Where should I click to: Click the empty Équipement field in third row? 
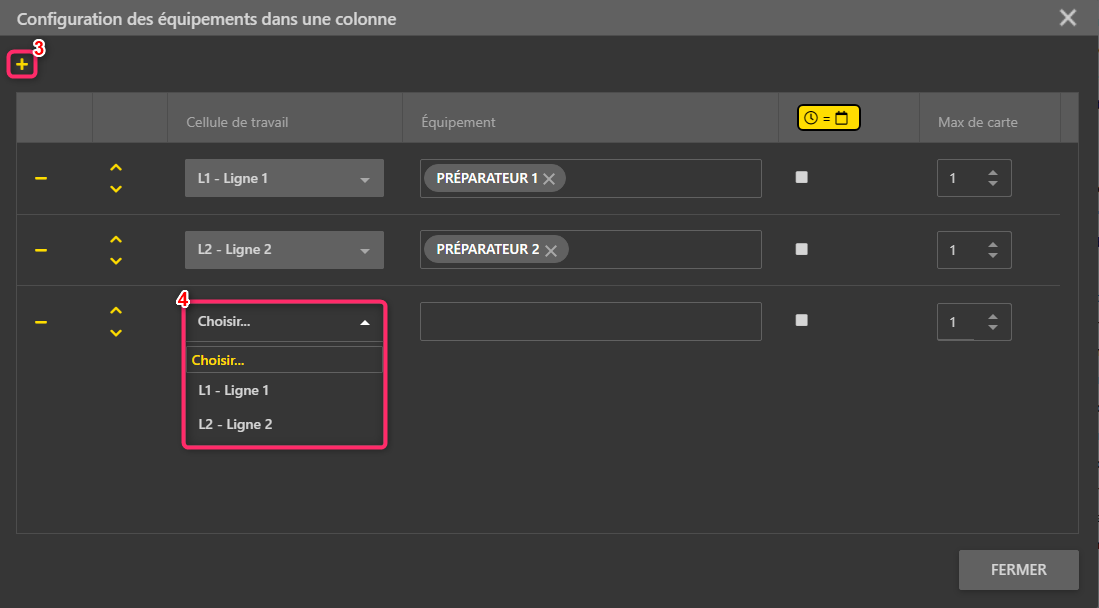click(x=590, y=322)
